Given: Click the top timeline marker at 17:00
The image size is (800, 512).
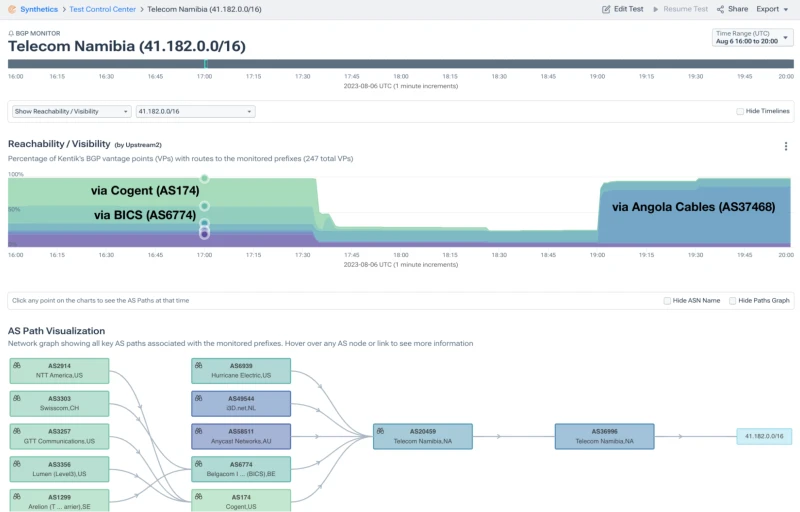Looking at the screenshot, I should [x=205, y=64].
